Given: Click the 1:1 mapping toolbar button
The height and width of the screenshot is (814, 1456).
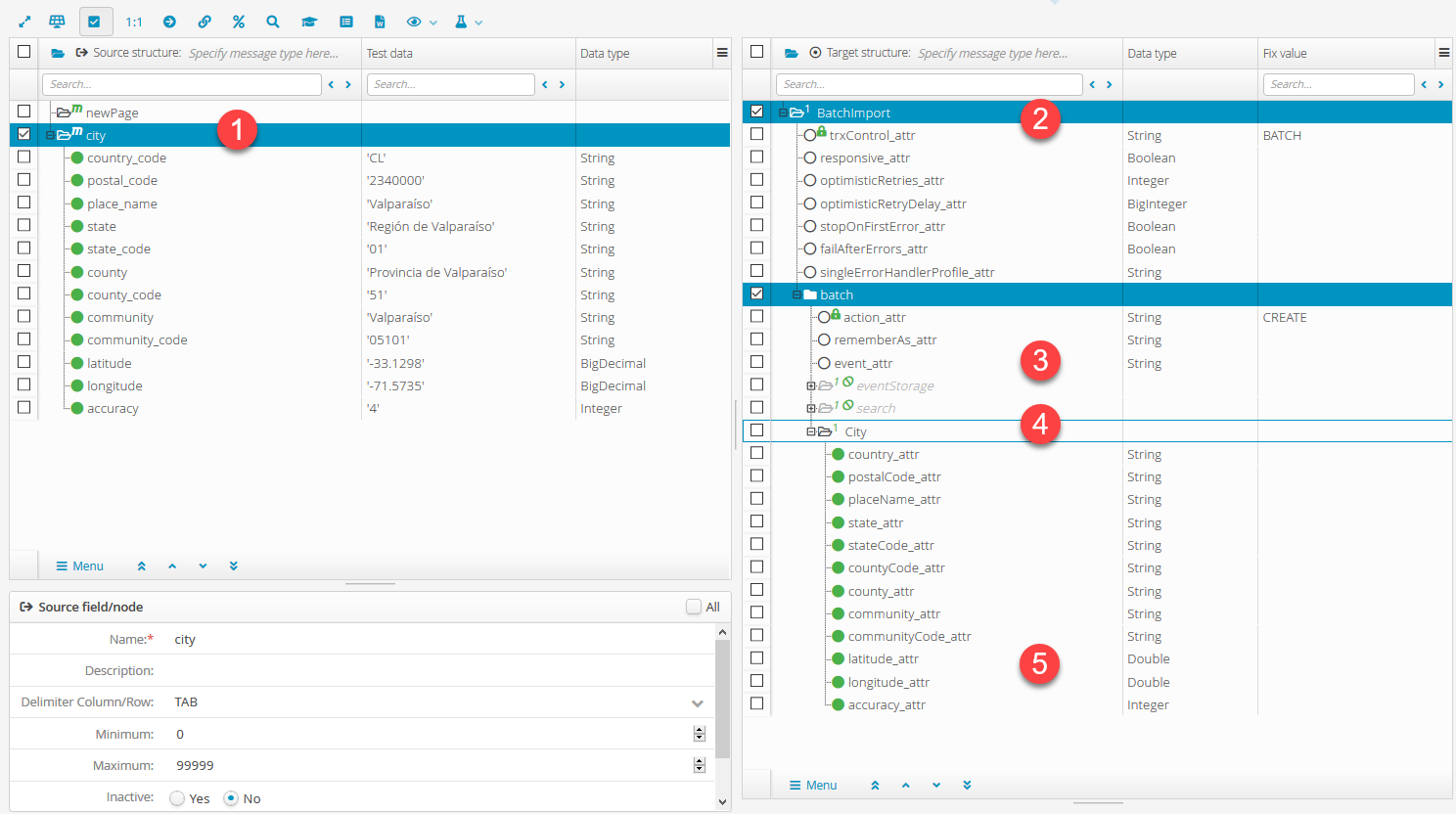Looking at the screenshot, I should 134,22.
